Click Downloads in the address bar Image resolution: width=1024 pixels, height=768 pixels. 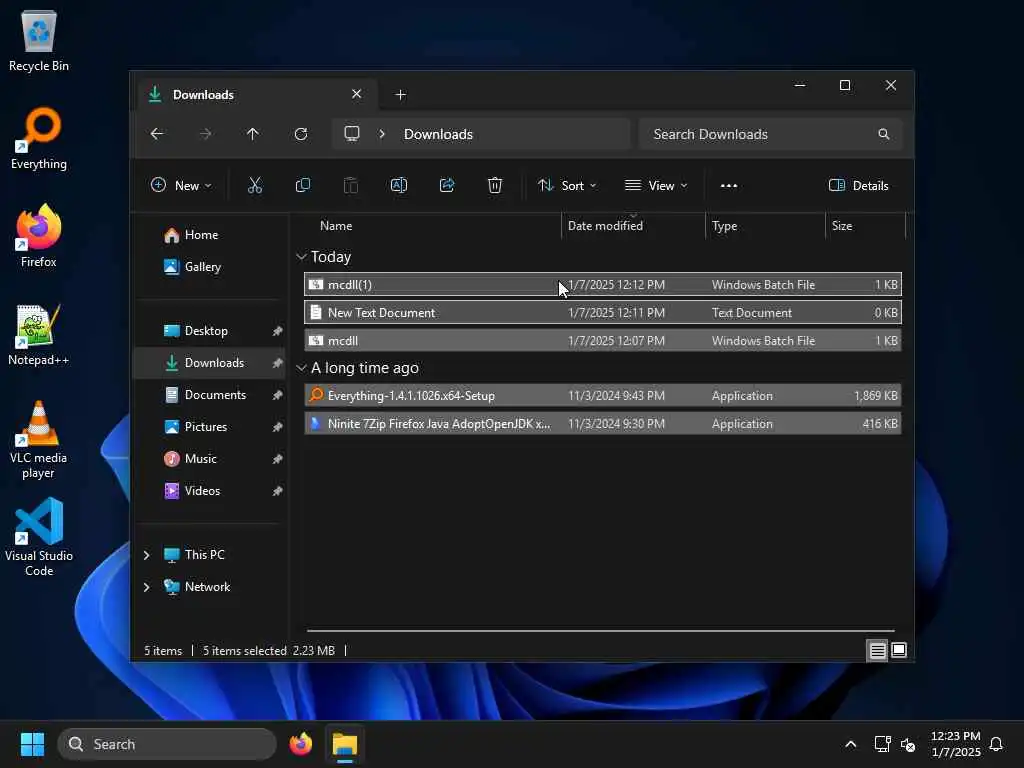click(438, 134)
